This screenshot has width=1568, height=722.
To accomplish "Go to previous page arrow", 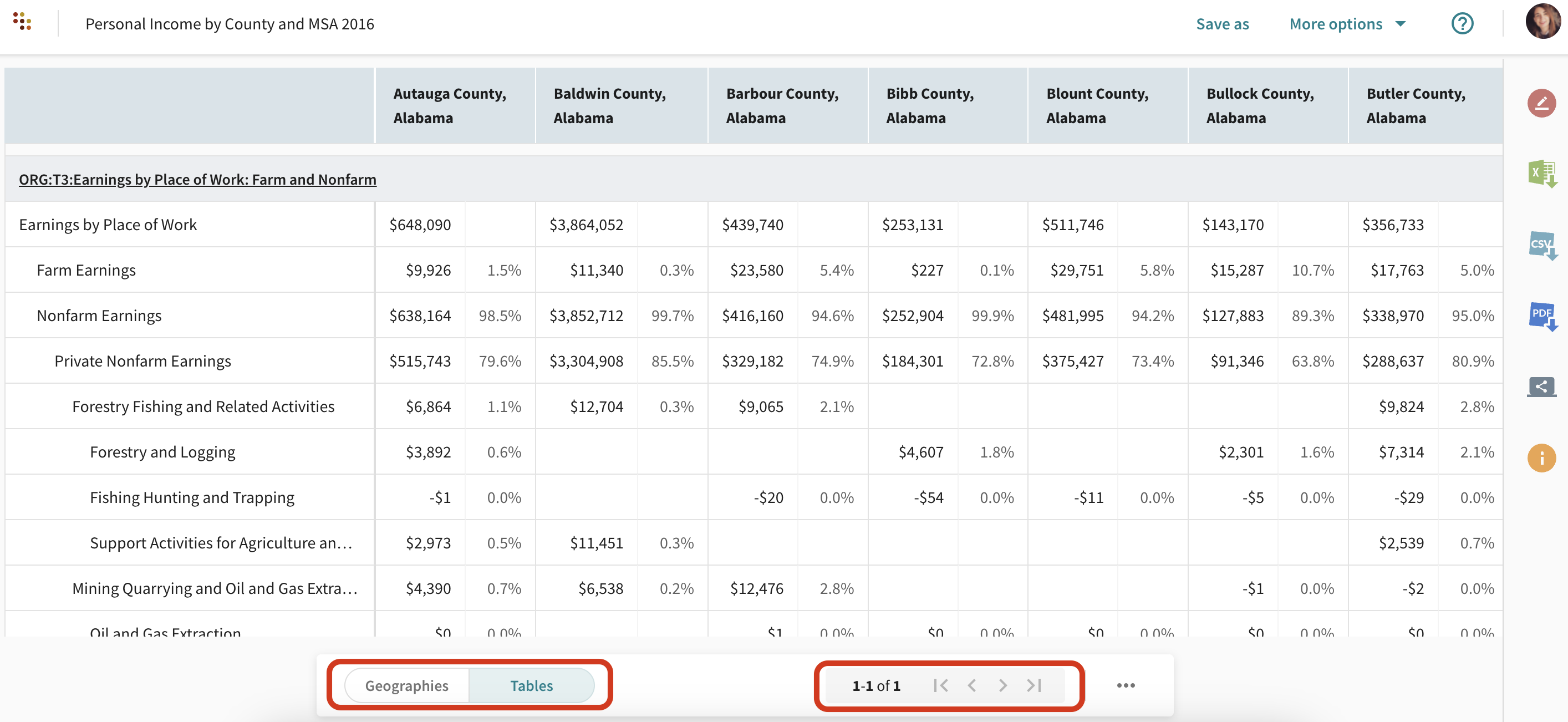I will 971,685.
